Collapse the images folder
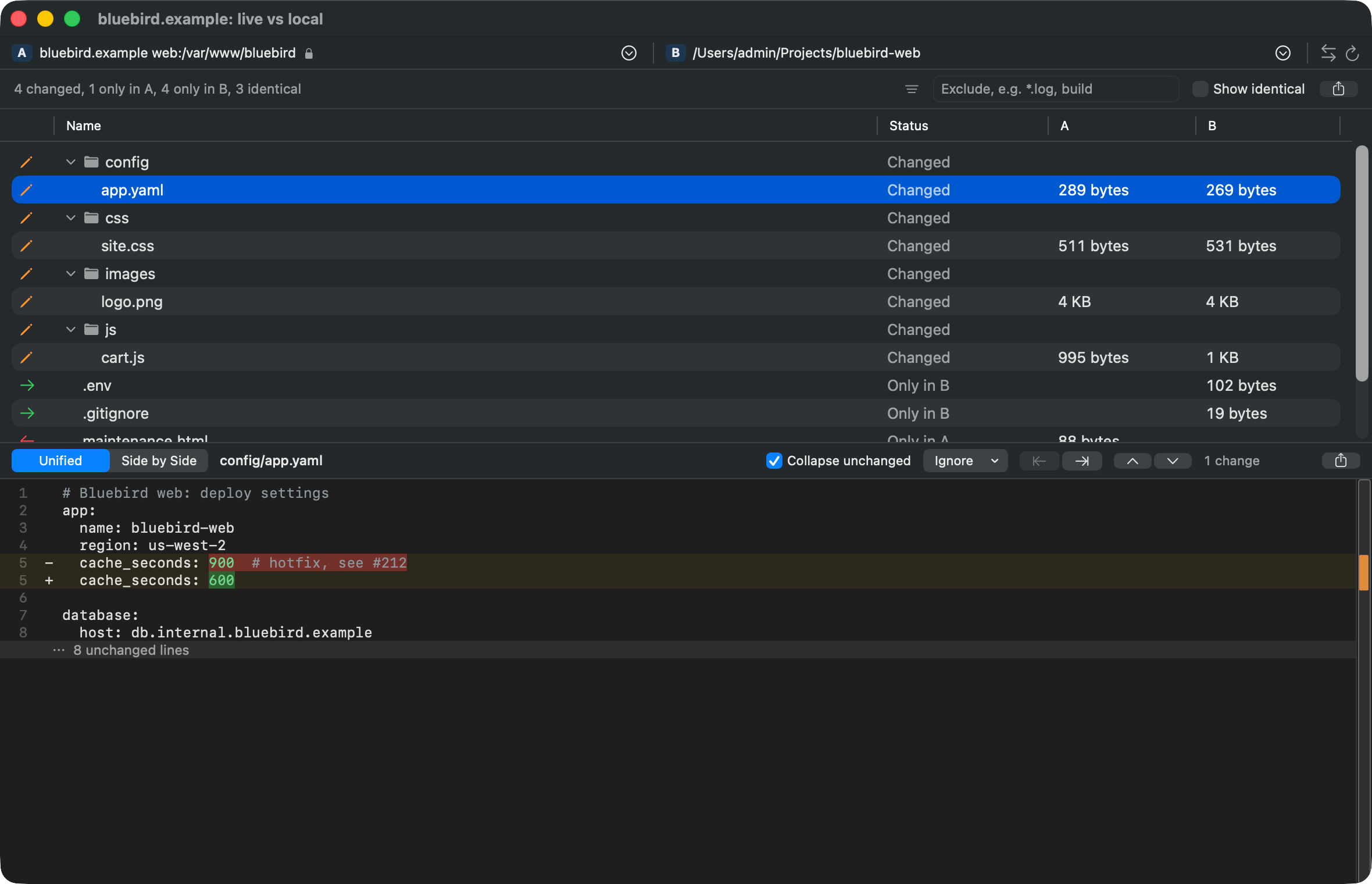The width and height of the screenshot is (1372, 884). tap(71, 273)
